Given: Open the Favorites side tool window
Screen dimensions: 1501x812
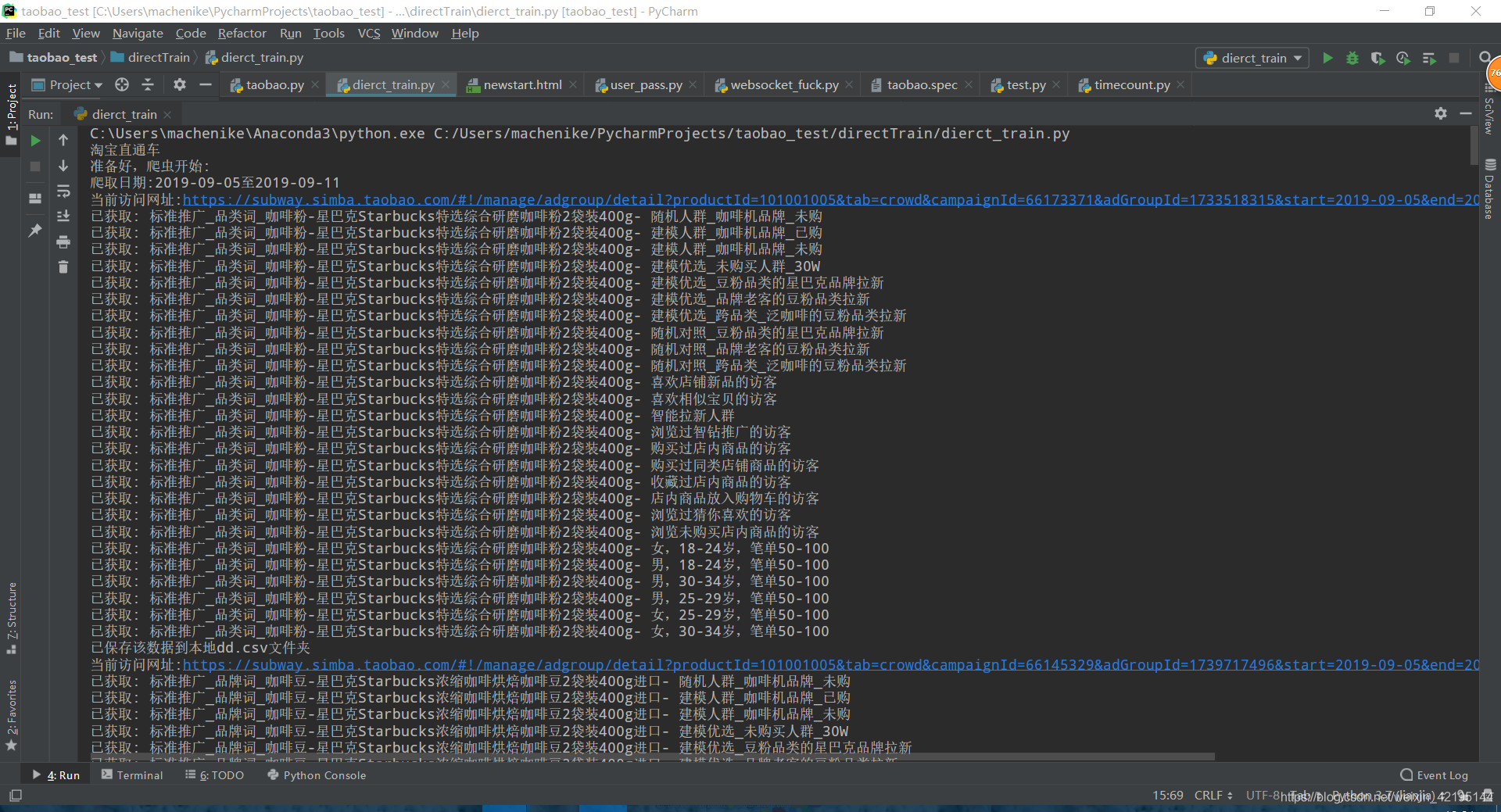Looking at the screenshot, I should tap(12, 714).
